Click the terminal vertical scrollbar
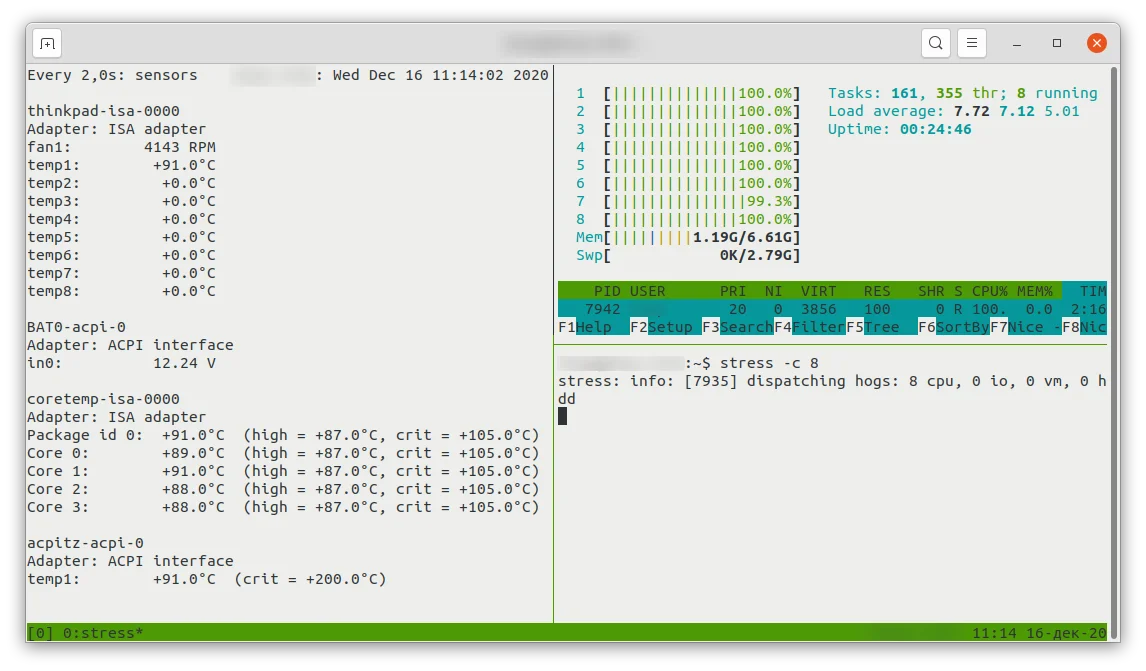This screenshot has width=1146, height=671. [x=1114, y=344]
